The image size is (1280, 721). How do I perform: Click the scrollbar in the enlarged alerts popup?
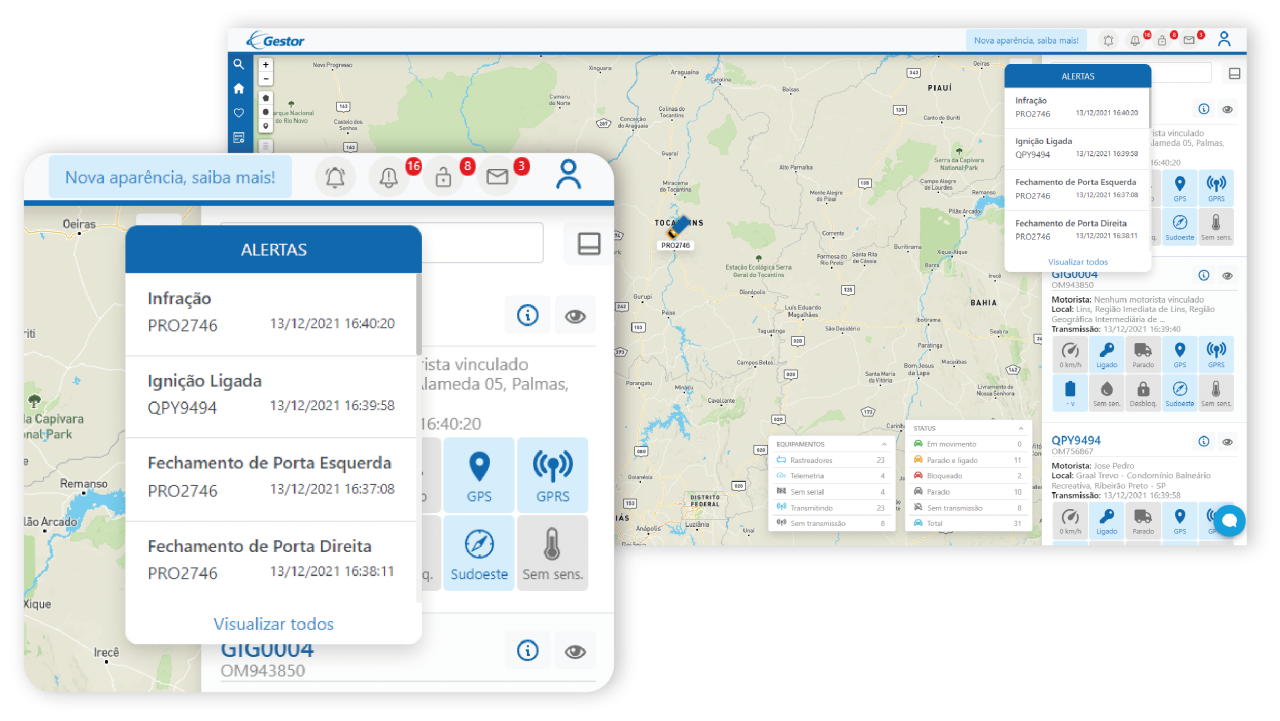click(418, 315)
